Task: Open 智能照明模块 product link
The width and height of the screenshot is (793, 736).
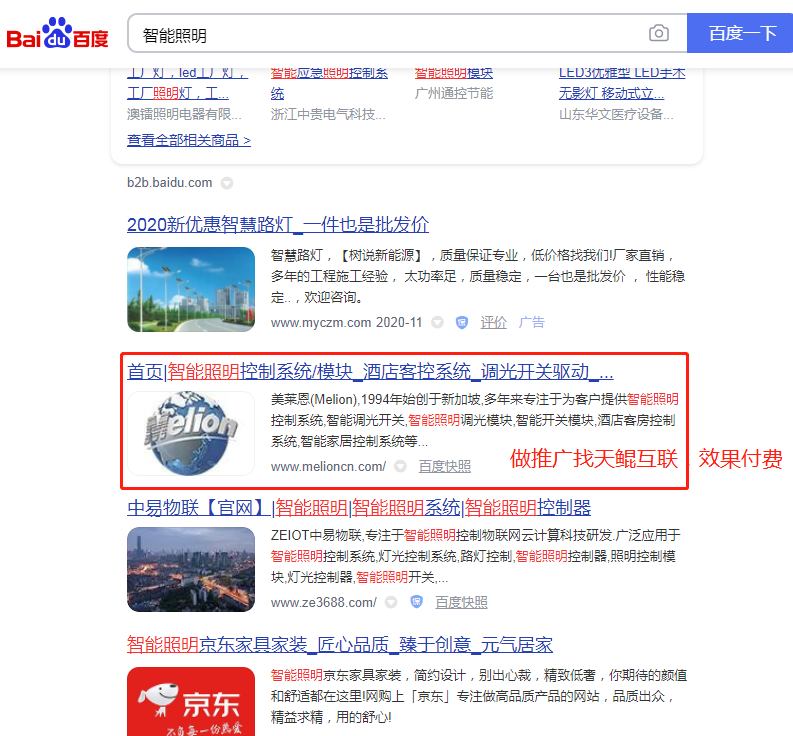Action: 454,73
